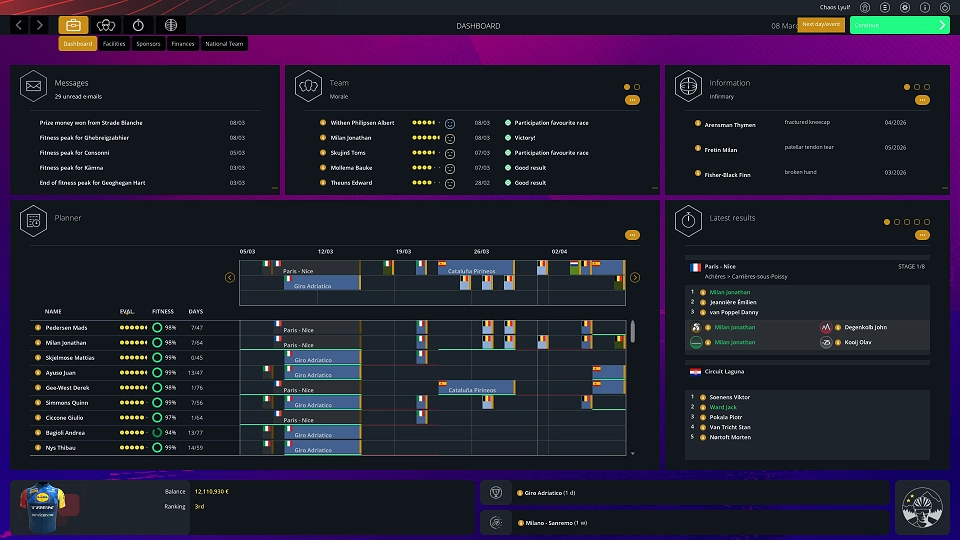Click the objective icon beside Milano - Sanremo
The width and height of the screenshot is (960, 540).
pyautogui.click(x=496, y=523)
